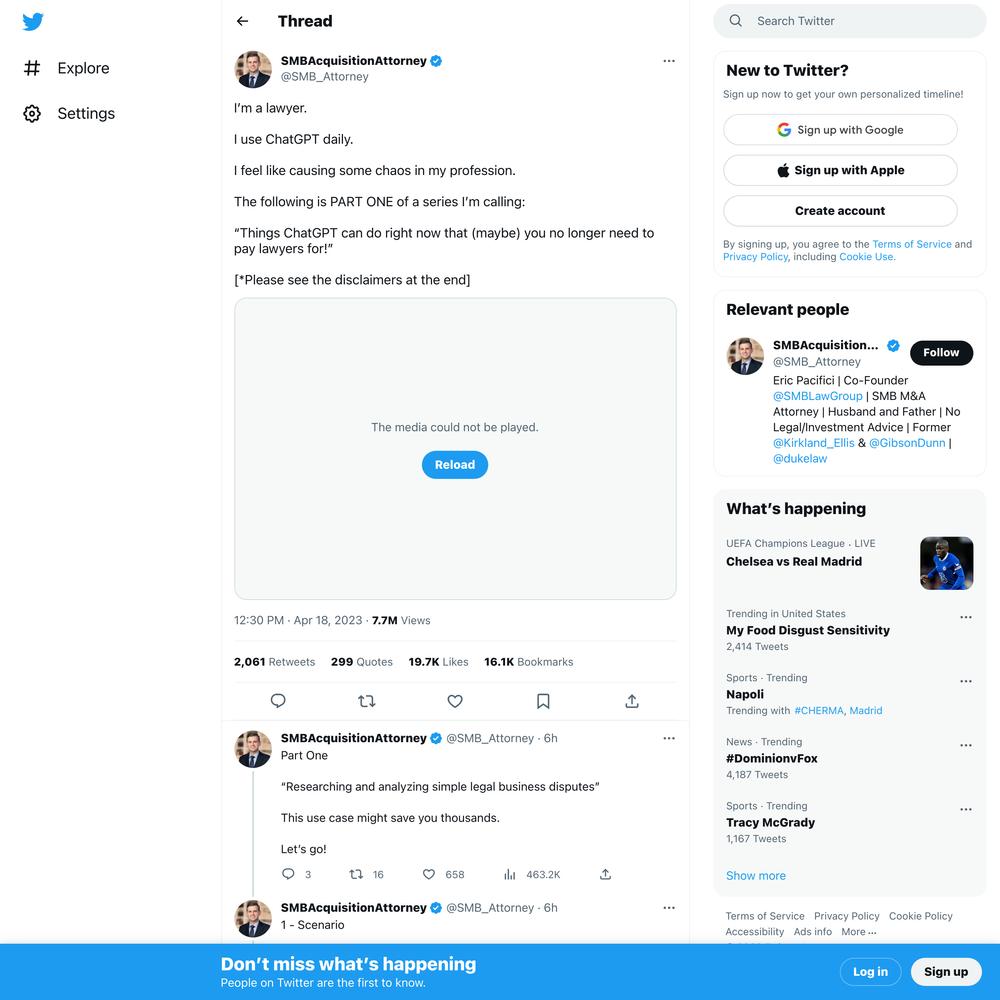Reload the unplayable media
Image resolution: width=1000 pixels, height=1000 pixels.
tap(455, 465)
